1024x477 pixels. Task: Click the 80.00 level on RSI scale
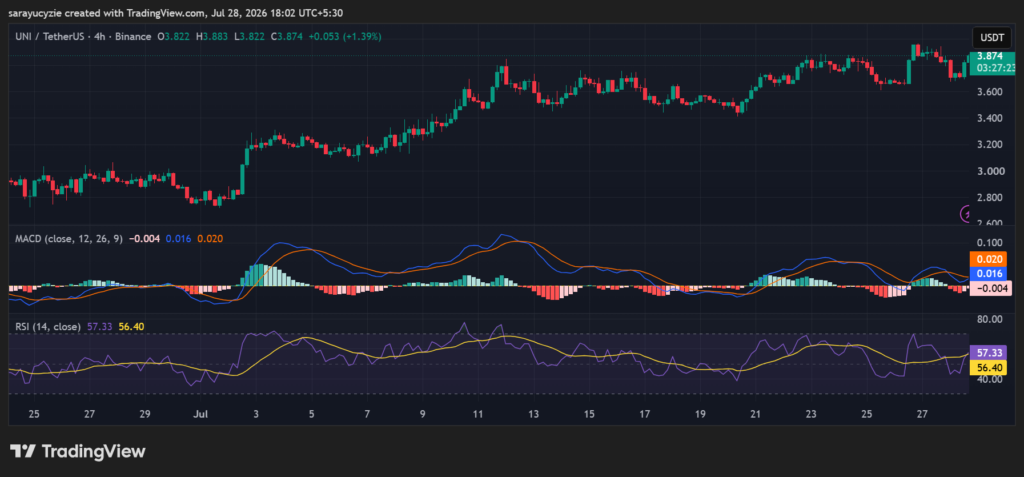pyautogui.click(x=988, y=319)
